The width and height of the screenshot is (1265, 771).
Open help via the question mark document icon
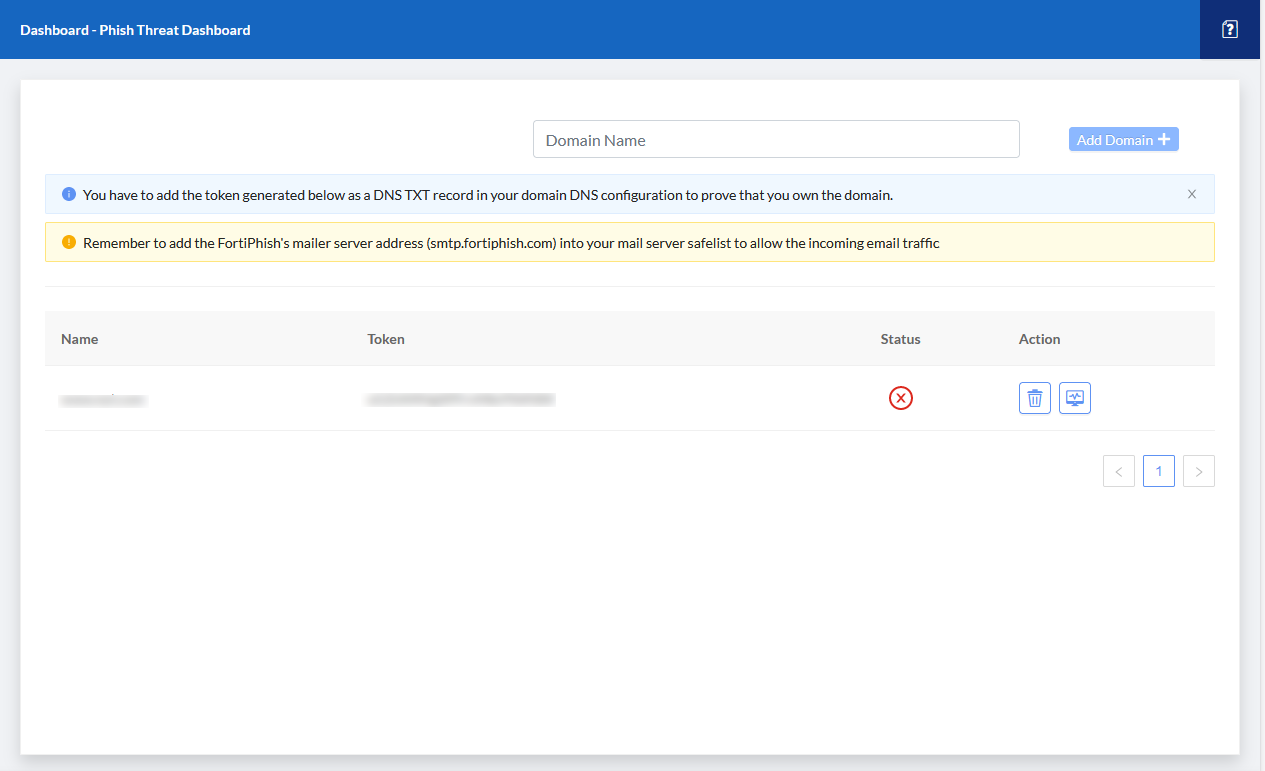tap(1229, 30)
